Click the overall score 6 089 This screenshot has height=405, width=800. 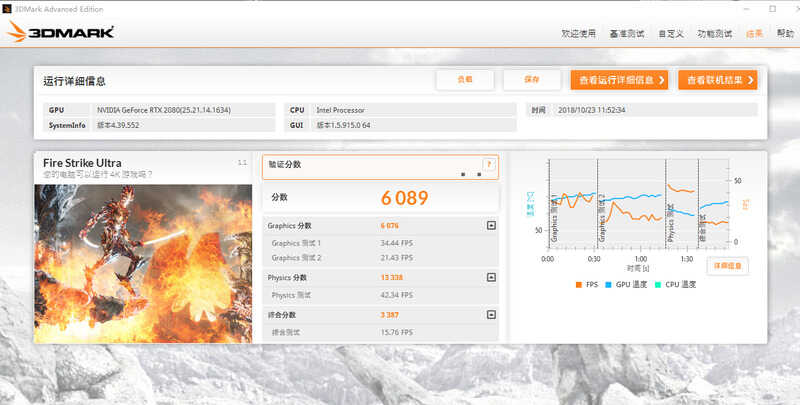[405, 198]
